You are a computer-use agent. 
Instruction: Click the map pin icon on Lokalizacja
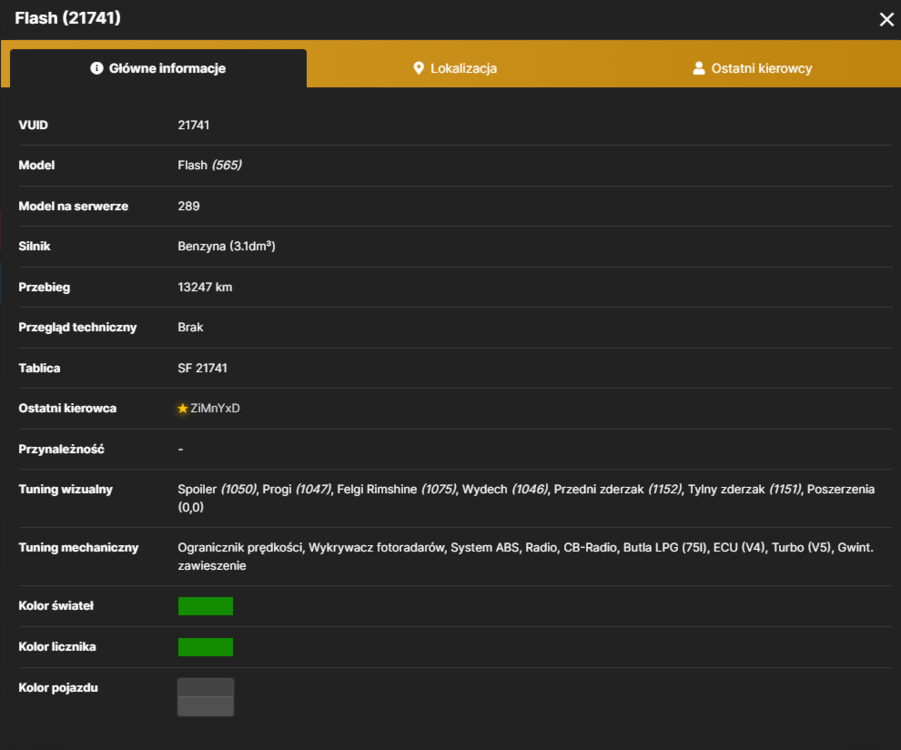(x=419, y=68)
